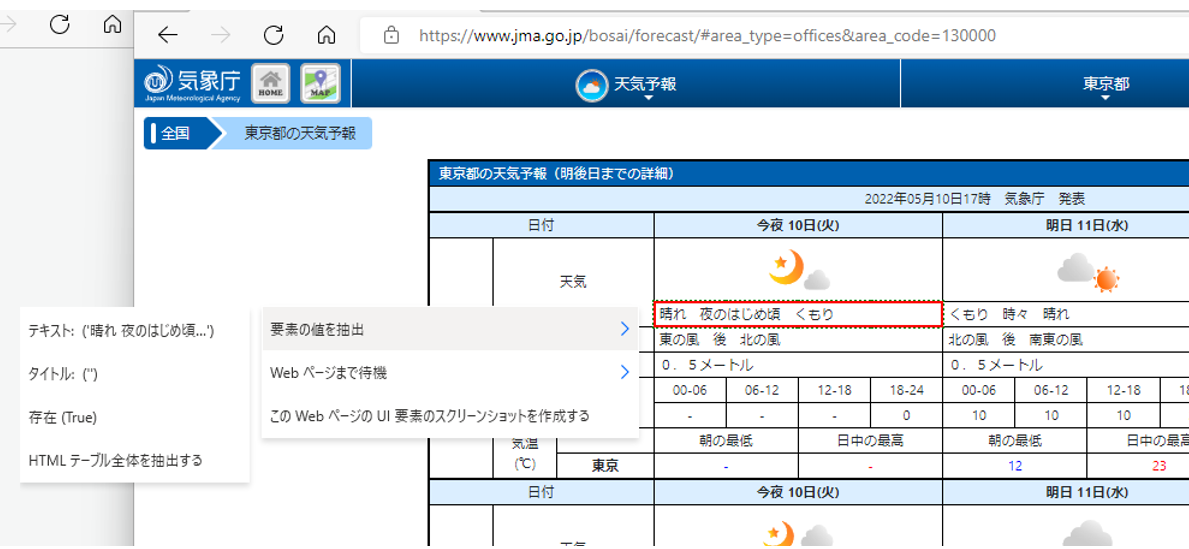Click the reload icon in the background window
Viewport: 1189px width, 549px height.
pos(59,24)
